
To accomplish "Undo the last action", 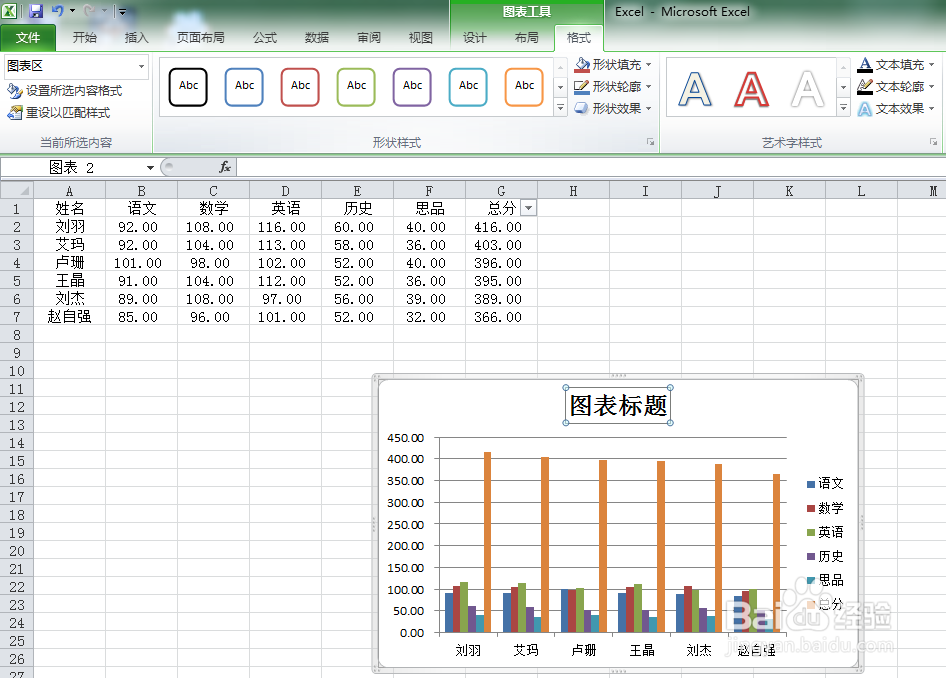I will coord(58,11).
